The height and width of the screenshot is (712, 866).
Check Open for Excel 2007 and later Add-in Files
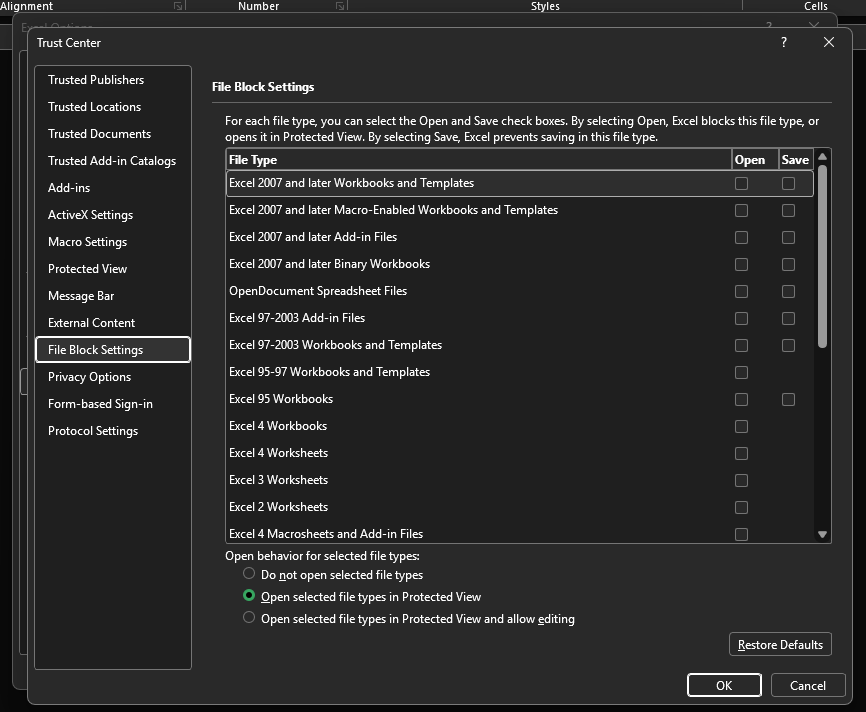[741, 238]
